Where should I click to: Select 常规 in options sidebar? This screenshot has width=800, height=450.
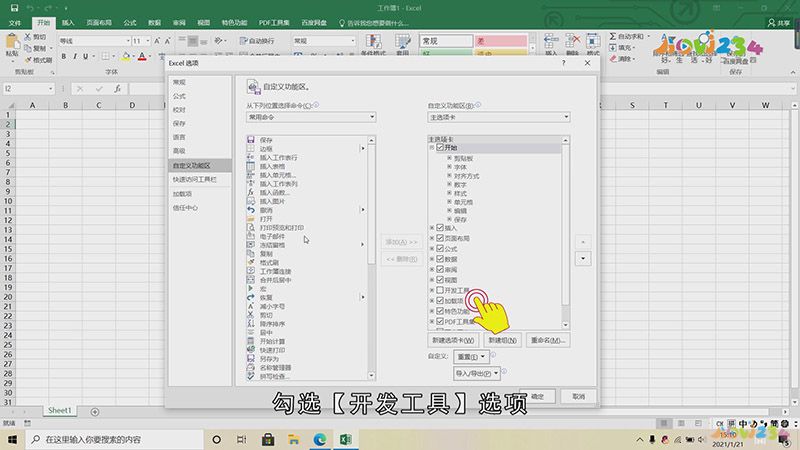tap(179, 82)
